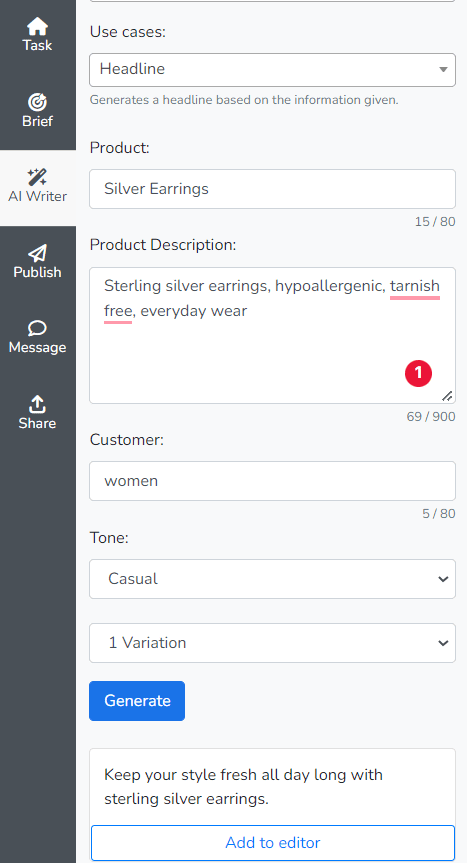This screenshot has height=863, width=467.
Task: Click the underlined word tarnish
Action: pos(415,286)
